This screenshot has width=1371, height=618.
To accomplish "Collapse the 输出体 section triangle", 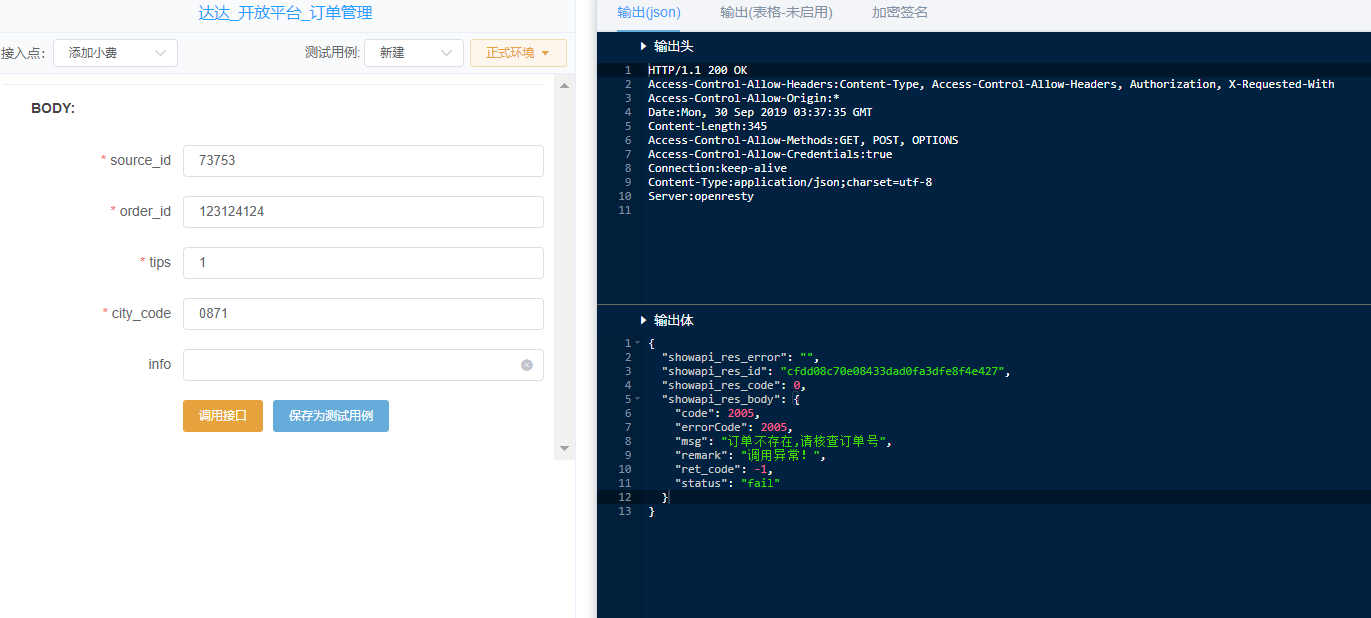I will 644,320.
